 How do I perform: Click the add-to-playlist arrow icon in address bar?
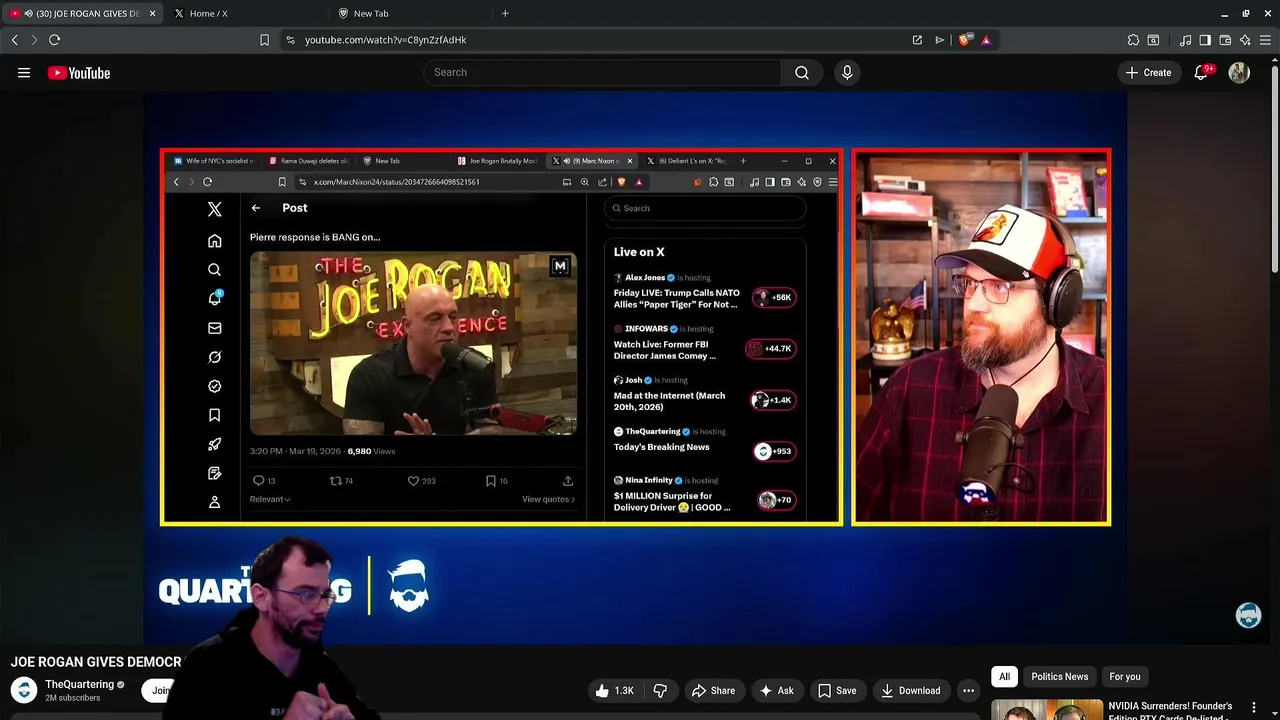(x=939, y=40)
